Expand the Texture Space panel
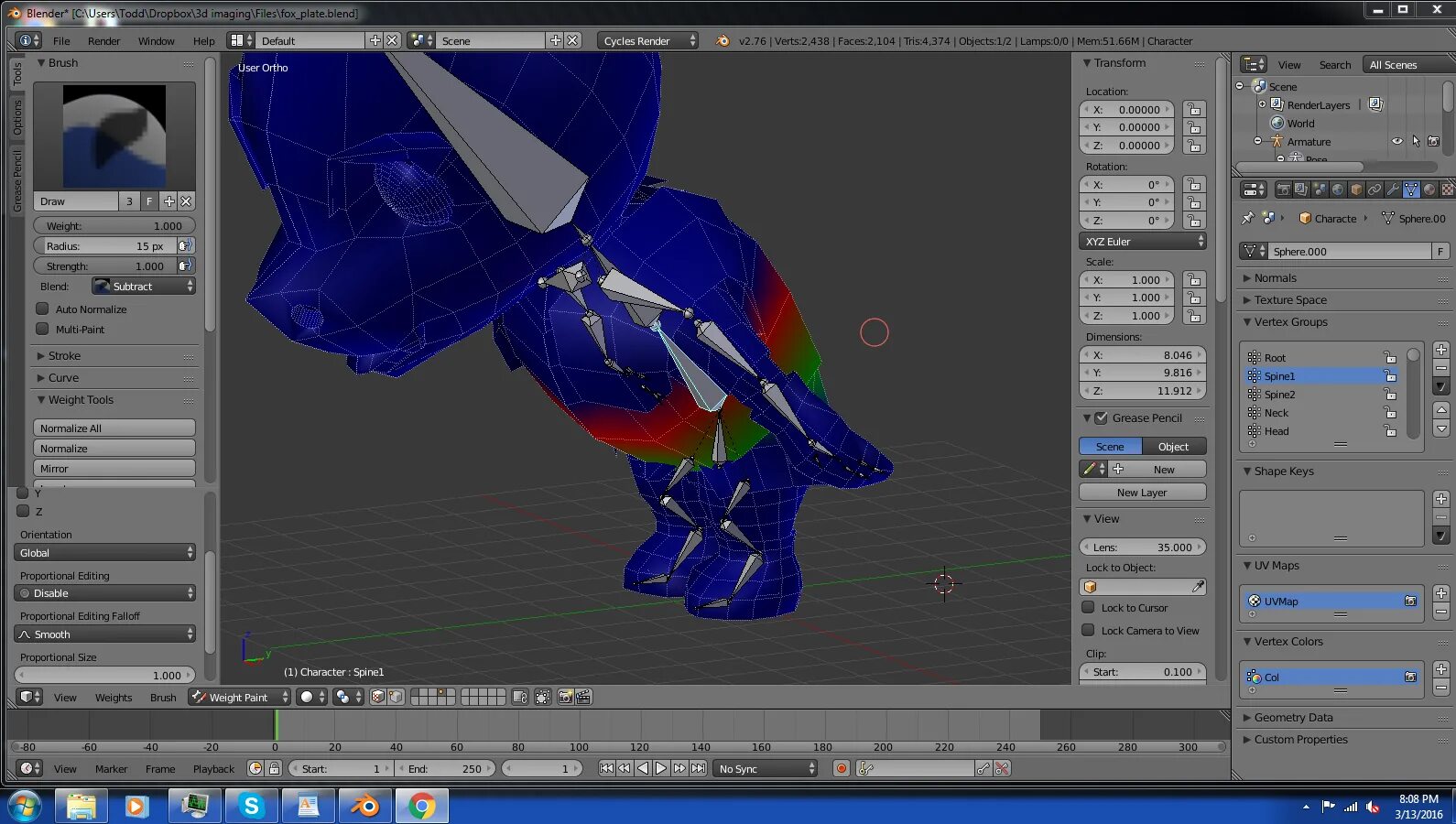This screenshot has height=824, width=1456. [1289, 299]
